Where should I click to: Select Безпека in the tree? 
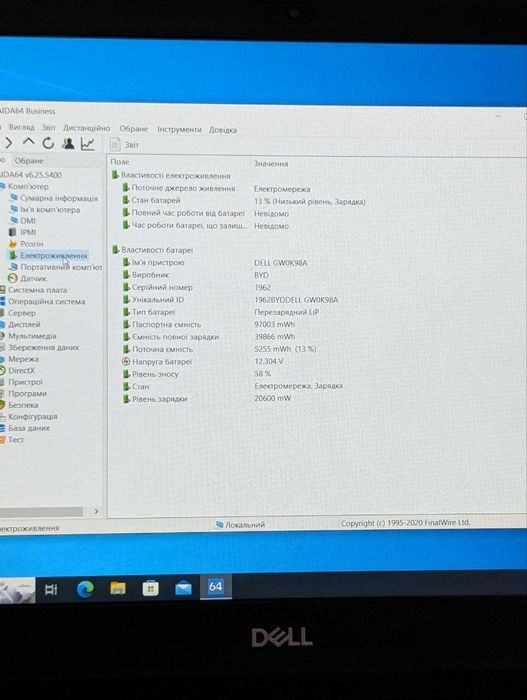(x=19, y=405)
